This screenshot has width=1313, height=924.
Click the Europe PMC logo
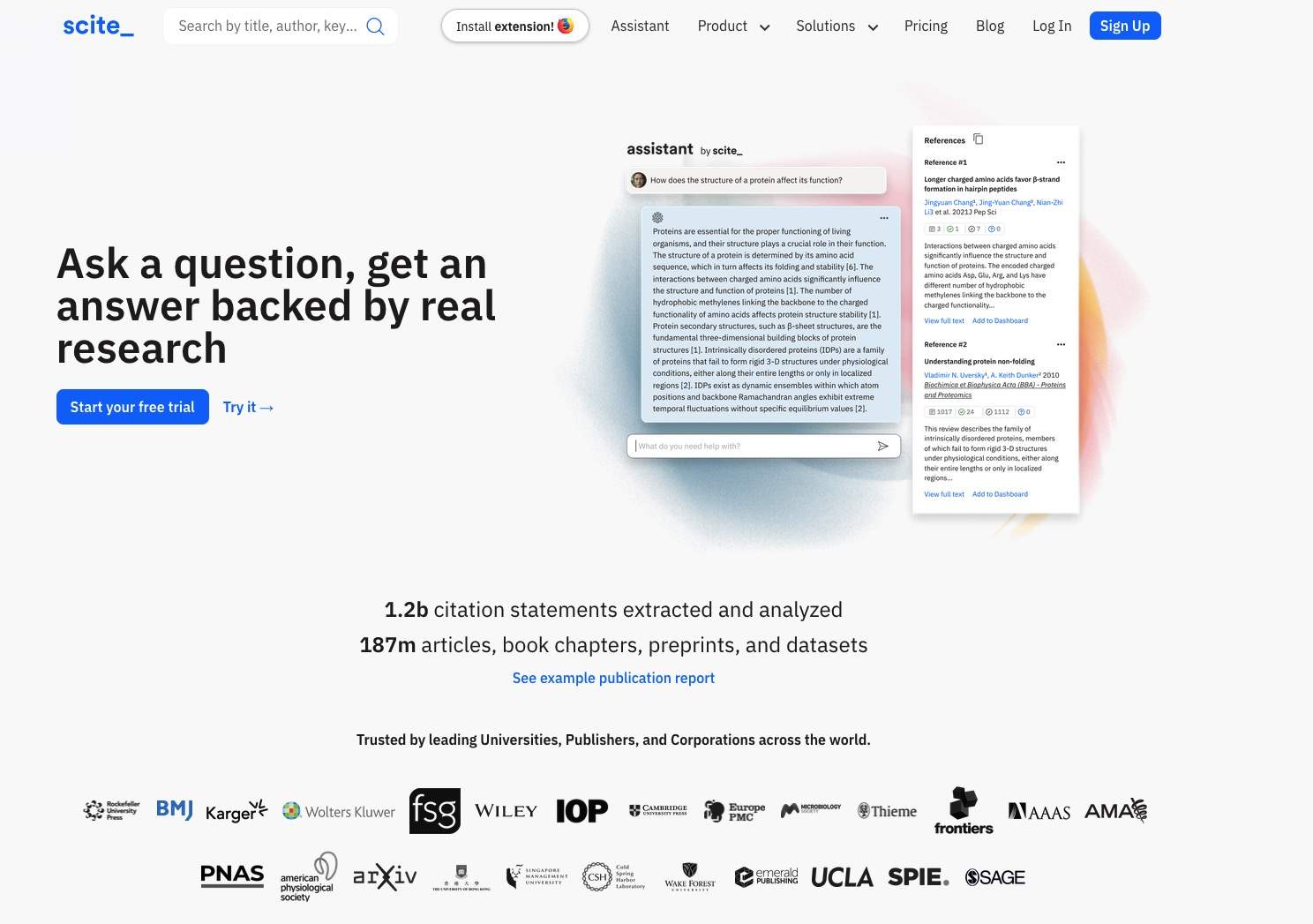734,811
